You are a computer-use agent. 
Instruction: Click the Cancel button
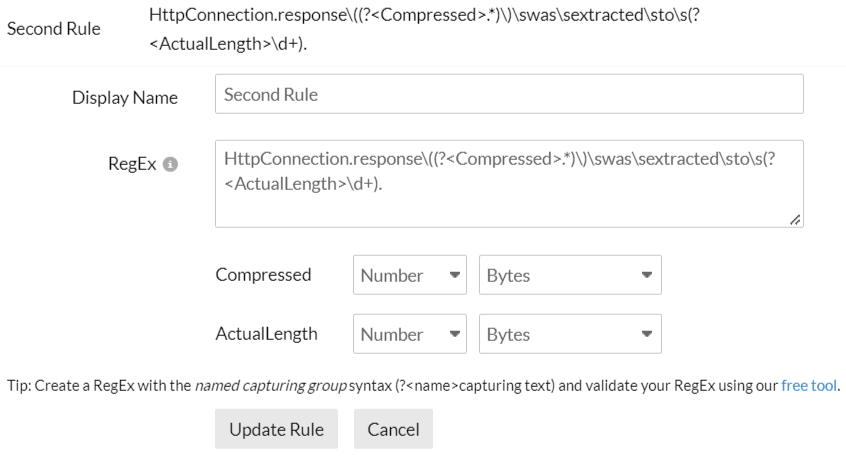click(x=393, y=430)
